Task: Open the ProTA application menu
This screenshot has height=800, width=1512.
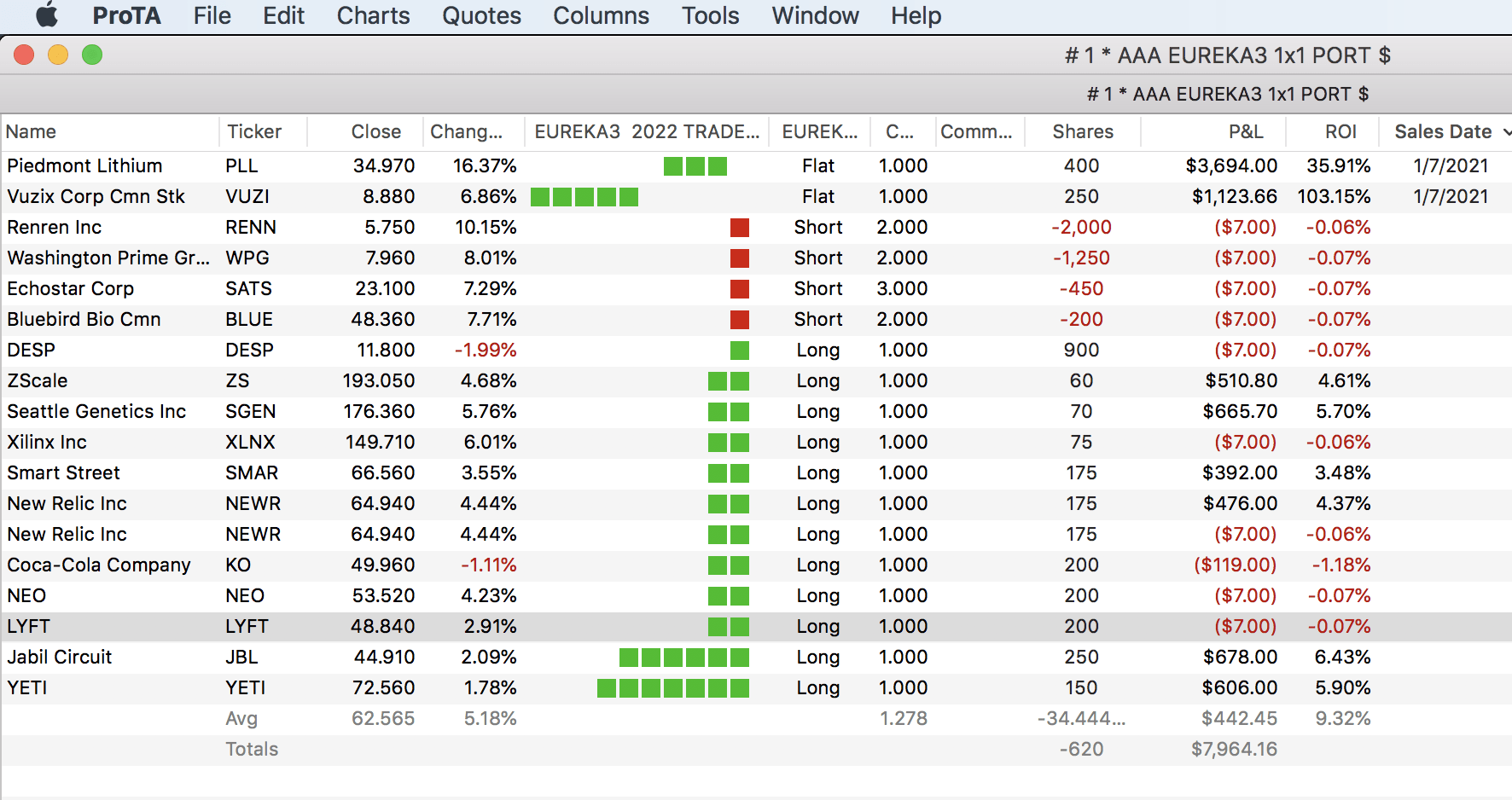Action: [126, 15]
